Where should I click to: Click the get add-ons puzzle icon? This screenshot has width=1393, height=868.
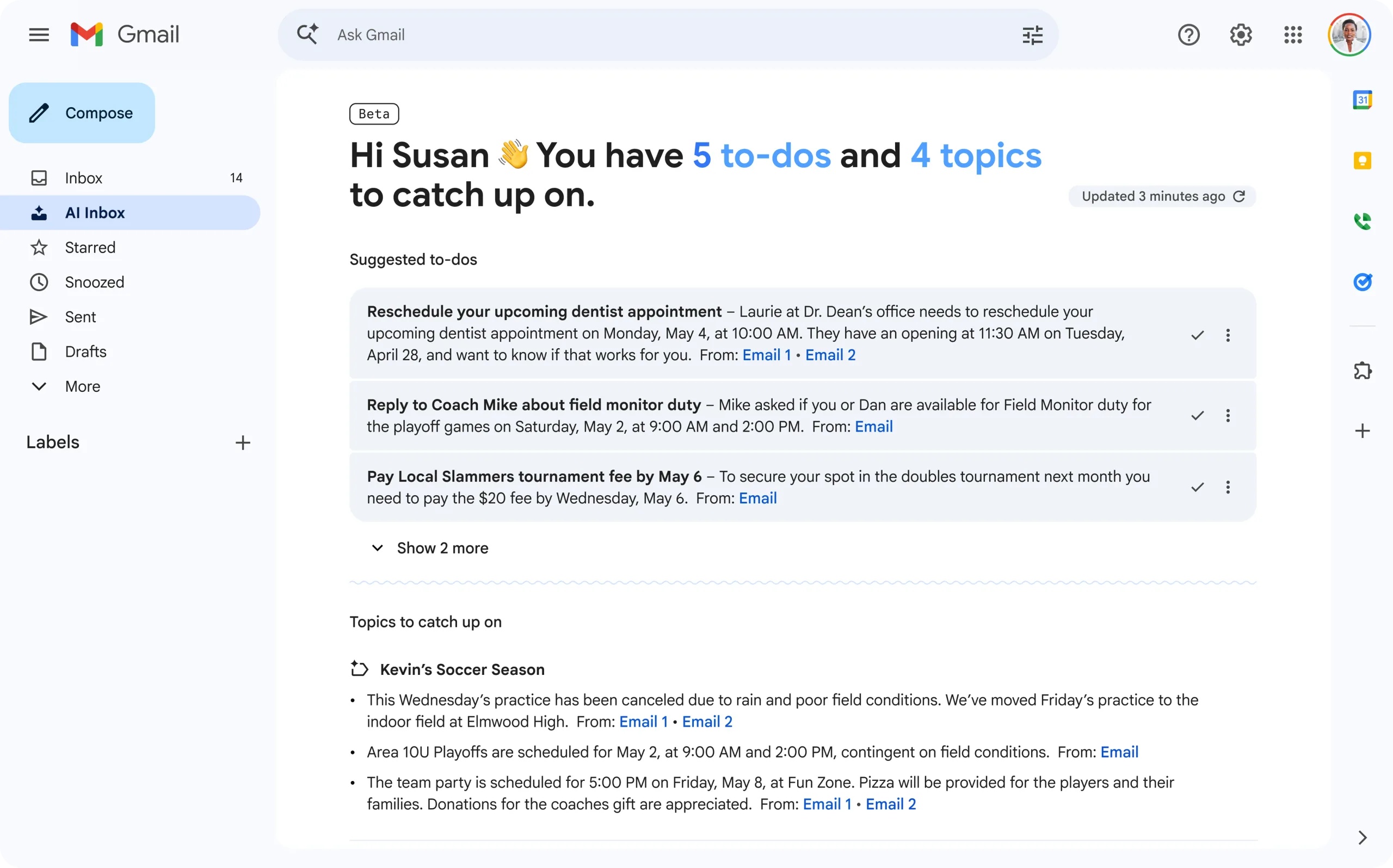tap(1363, 370)
